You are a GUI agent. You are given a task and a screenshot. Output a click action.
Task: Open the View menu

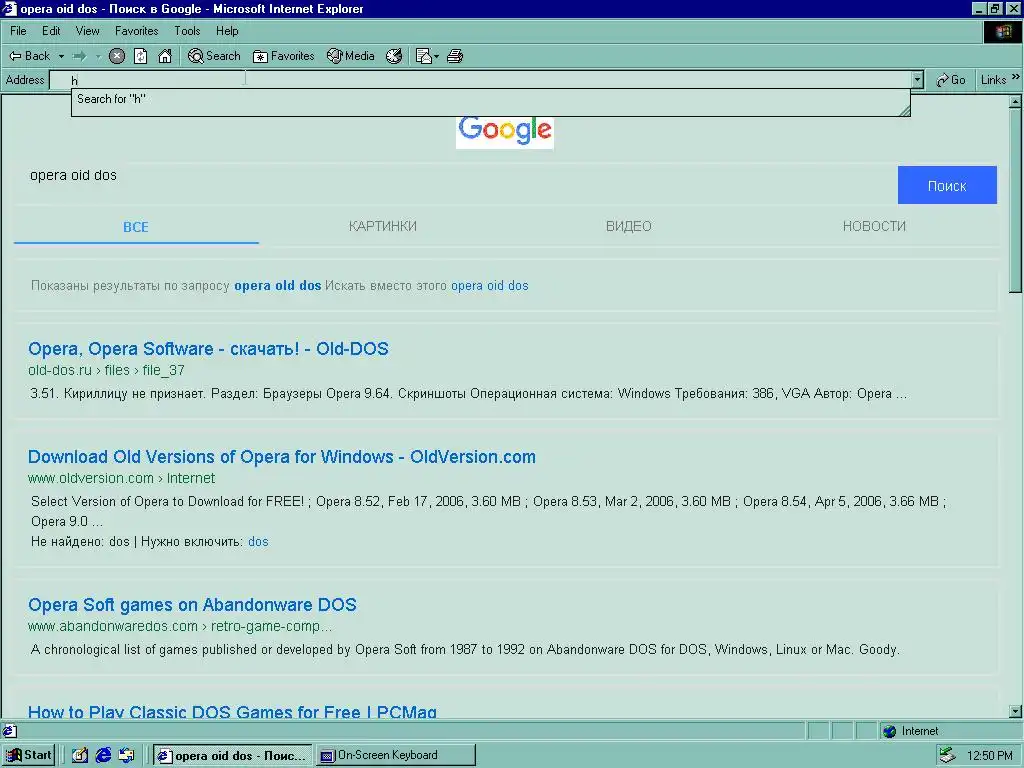tap(88, 31)
